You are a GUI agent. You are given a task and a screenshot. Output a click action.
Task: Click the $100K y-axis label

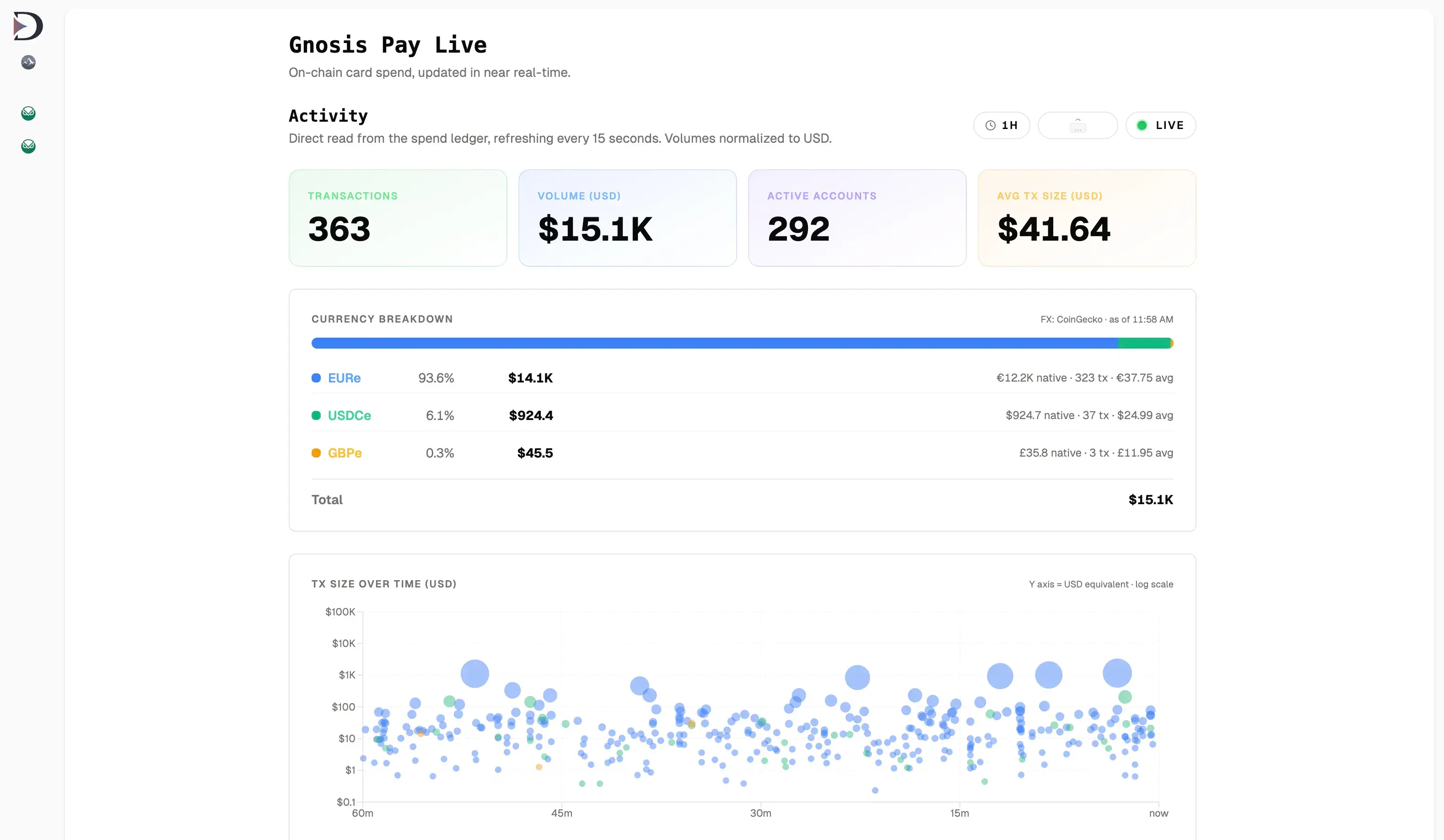(x=340, y=612)
